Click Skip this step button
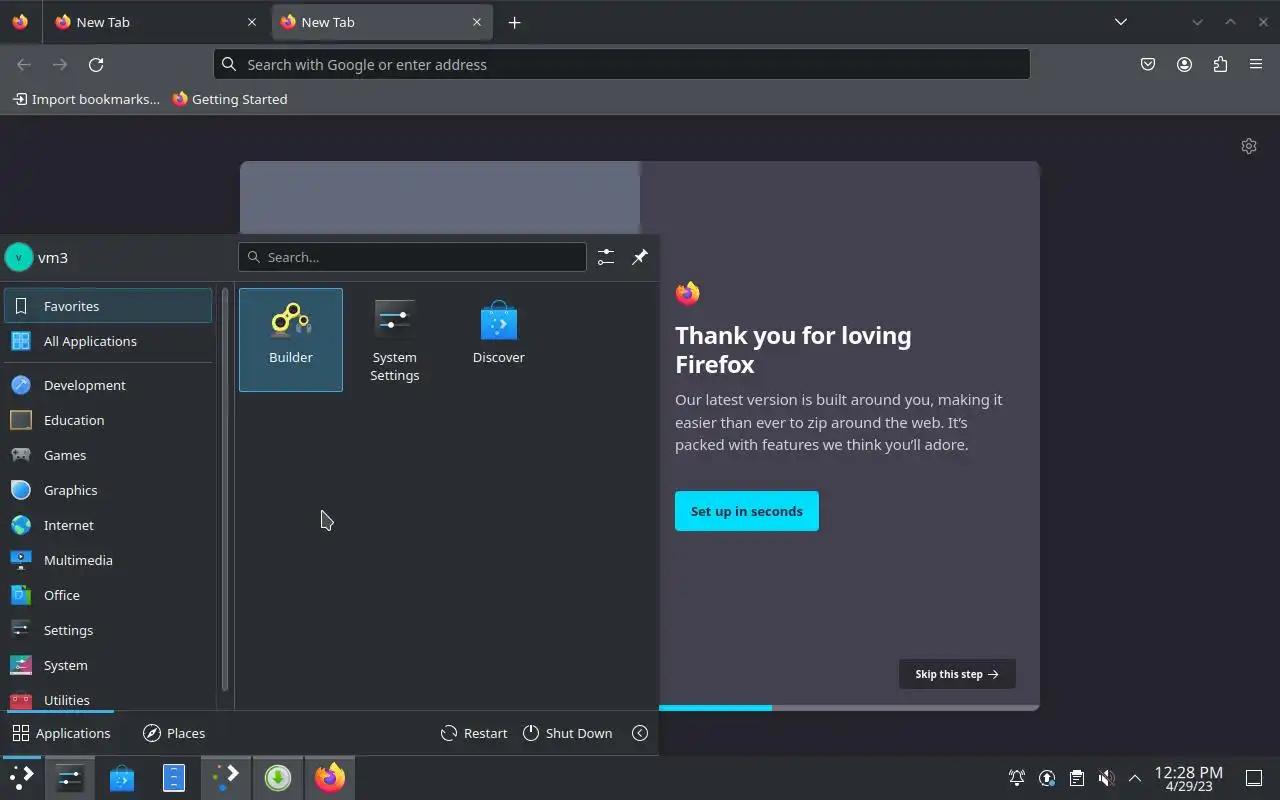Viewport: 1280px width, 800px height. [x=957, y=674]
